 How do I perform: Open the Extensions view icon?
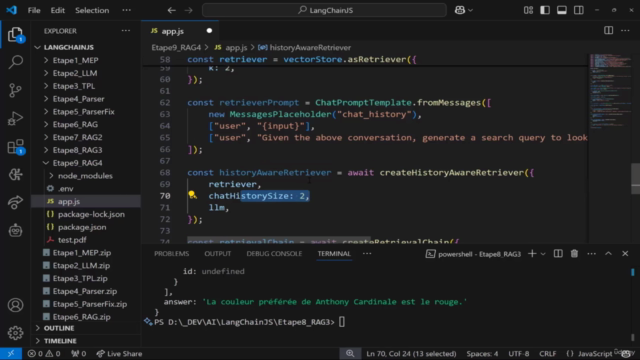(16, 147)
